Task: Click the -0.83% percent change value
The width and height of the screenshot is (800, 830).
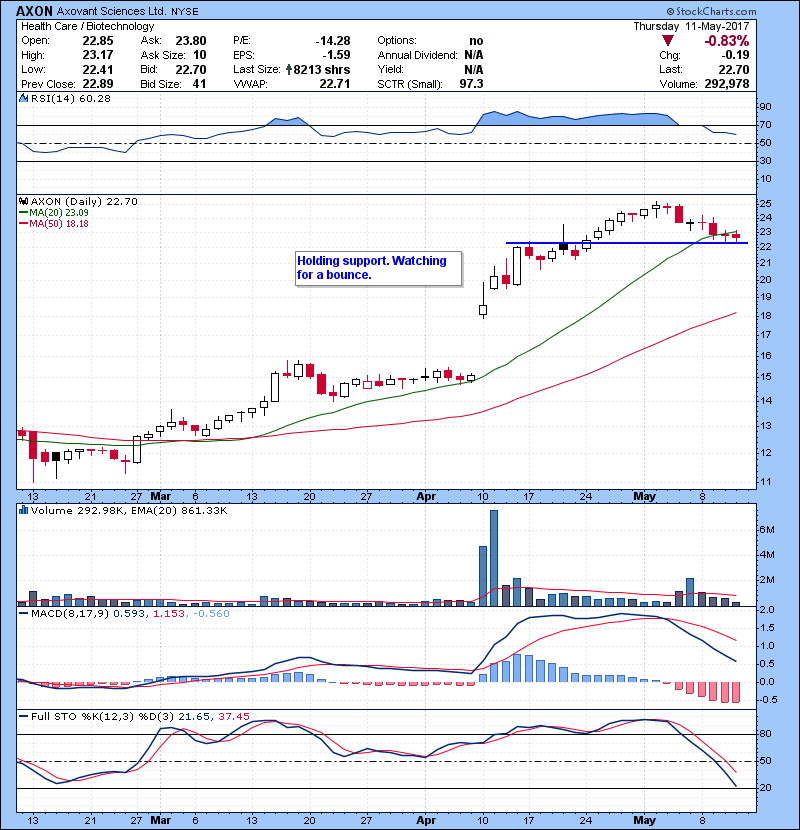Action: (x=726, y=41)
